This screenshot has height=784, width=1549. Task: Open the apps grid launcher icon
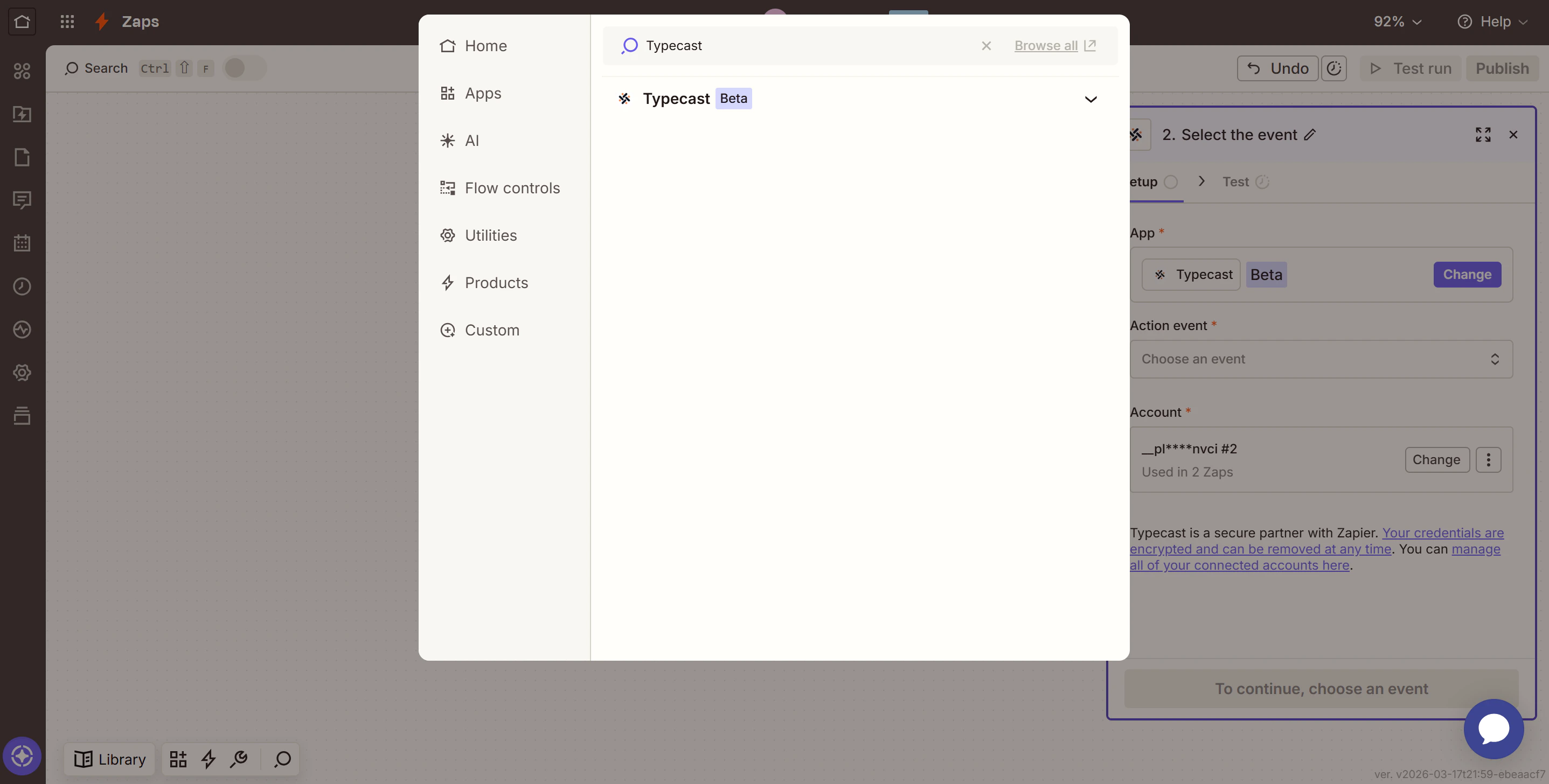(67, 22)
